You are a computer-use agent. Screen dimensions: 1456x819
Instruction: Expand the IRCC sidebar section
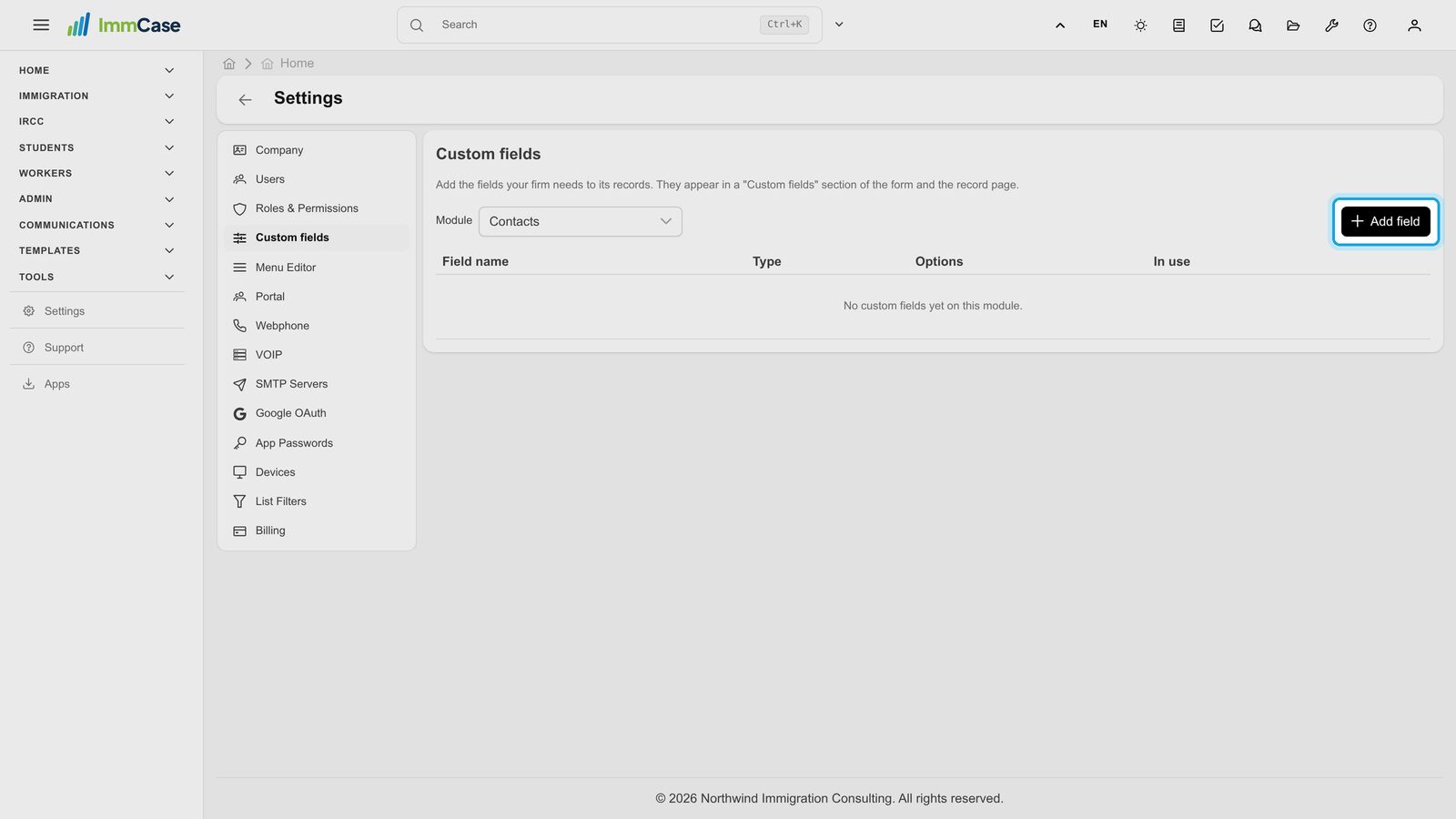(96, 121)
